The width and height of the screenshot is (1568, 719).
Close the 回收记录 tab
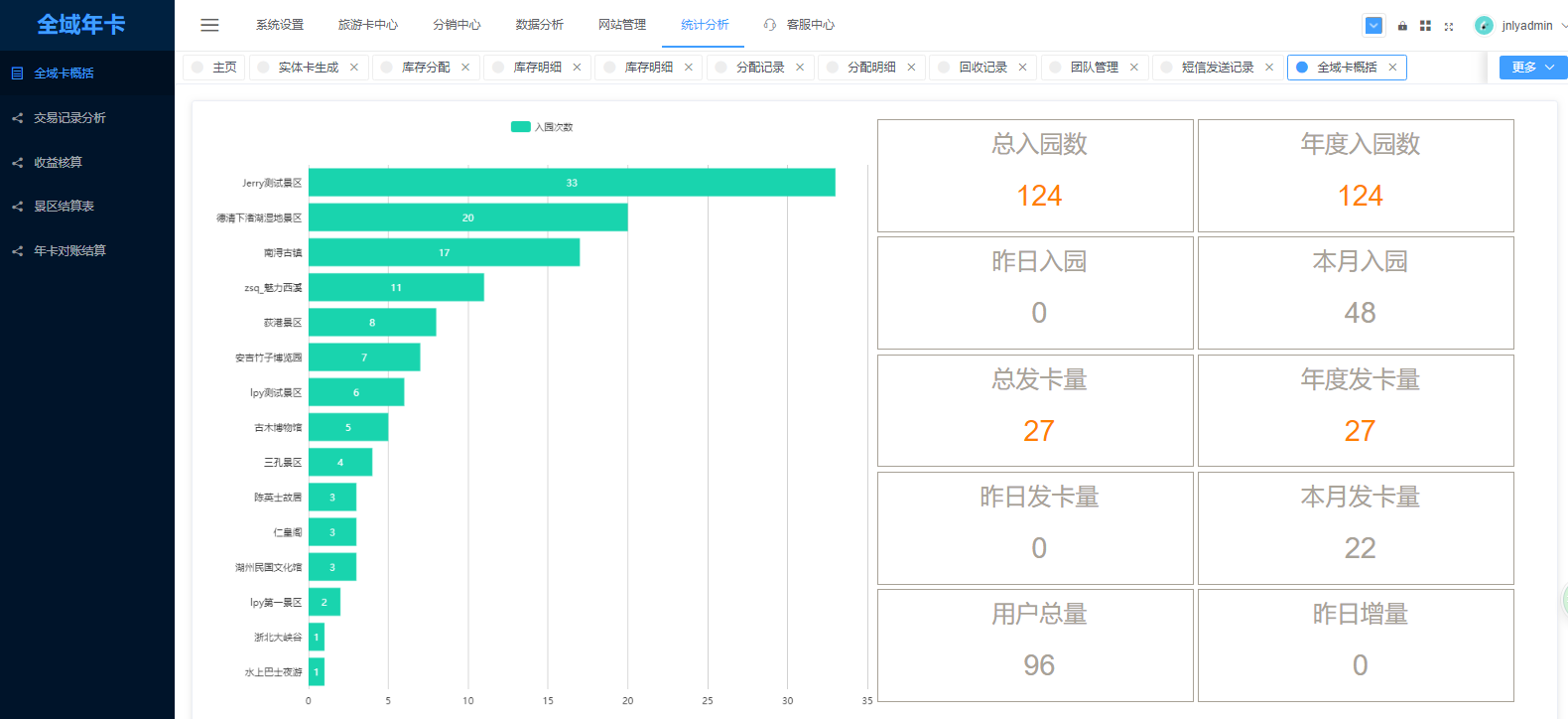pos(1022,68)
